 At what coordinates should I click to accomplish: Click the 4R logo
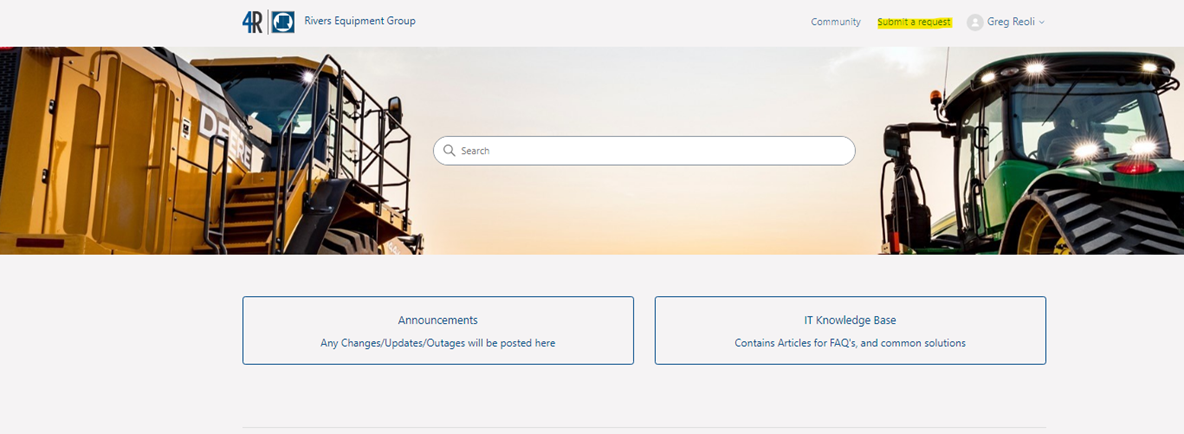click(x=253, y=22)
